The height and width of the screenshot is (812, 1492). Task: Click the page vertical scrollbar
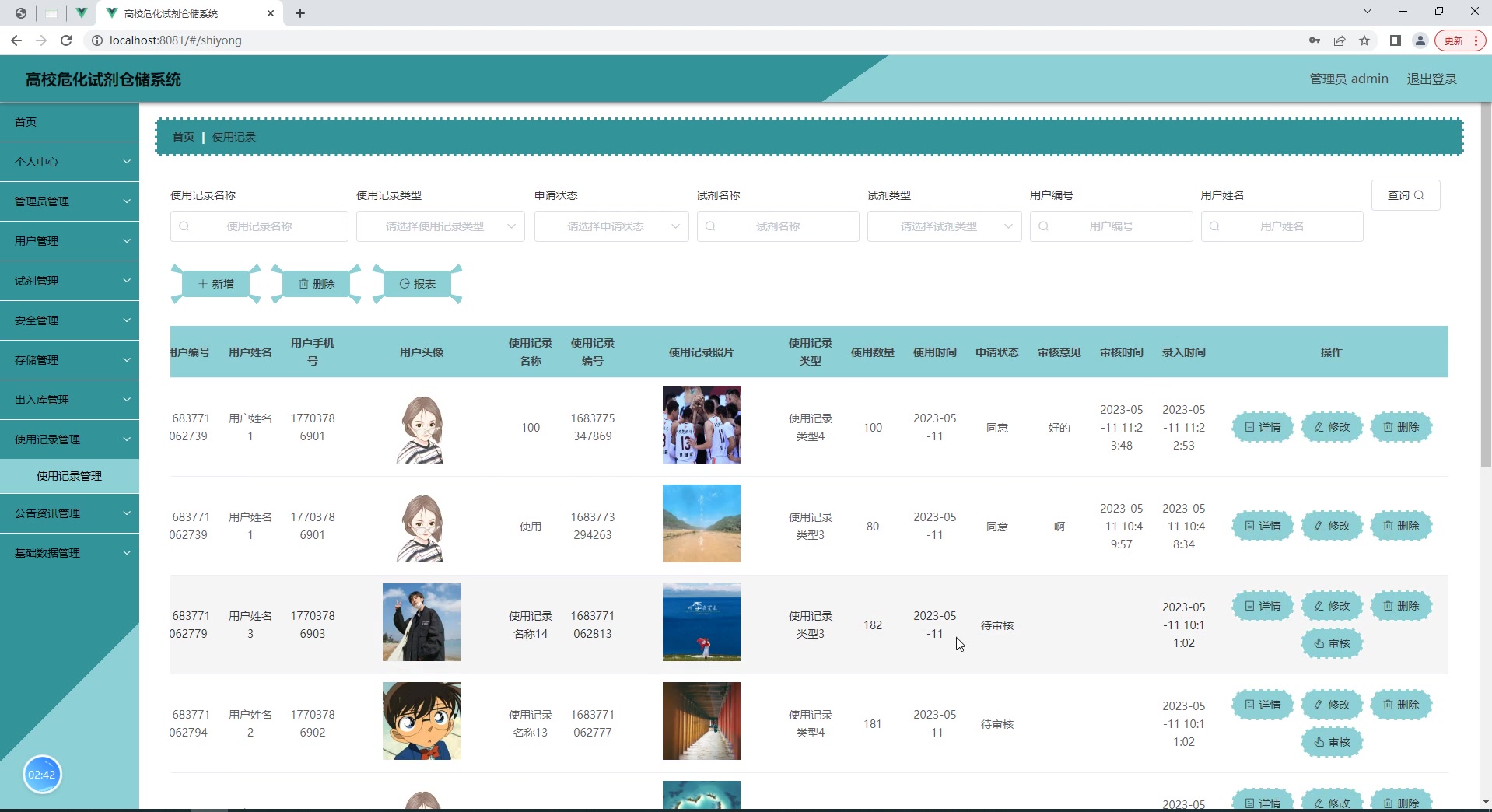click(x=1485, y=285)
